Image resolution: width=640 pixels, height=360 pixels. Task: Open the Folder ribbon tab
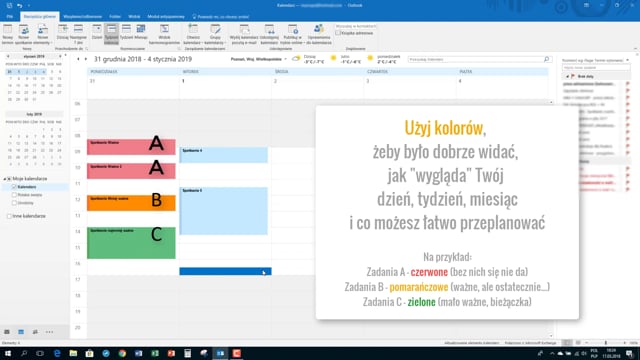pyautogui.click(x=115, y=17)
